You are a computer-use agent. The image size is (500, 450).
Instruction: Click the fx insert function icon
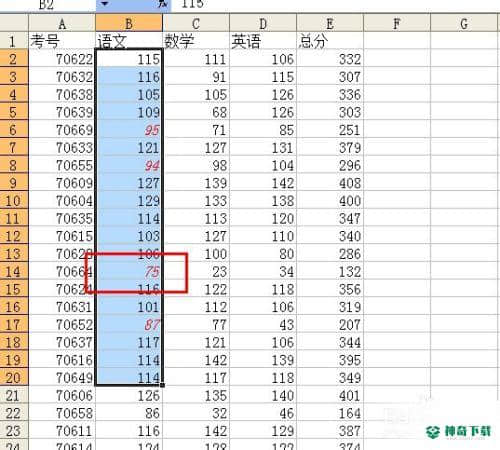(163, 4)
